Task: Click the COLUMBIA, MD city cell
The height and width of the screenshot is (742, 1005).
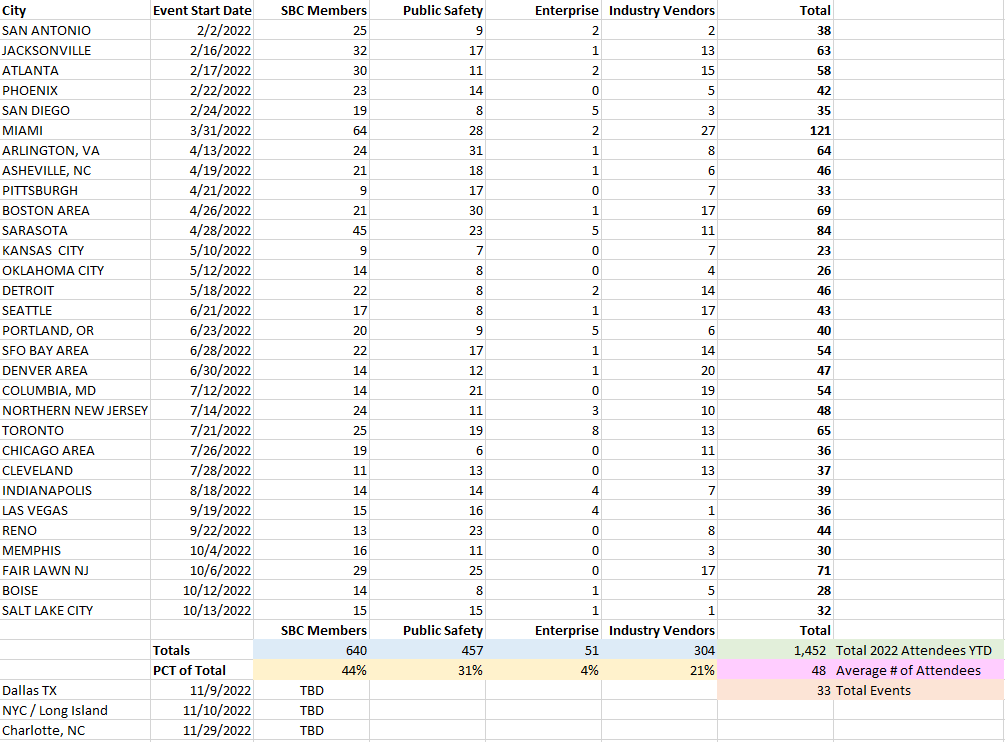Action: tap(75, 390)
